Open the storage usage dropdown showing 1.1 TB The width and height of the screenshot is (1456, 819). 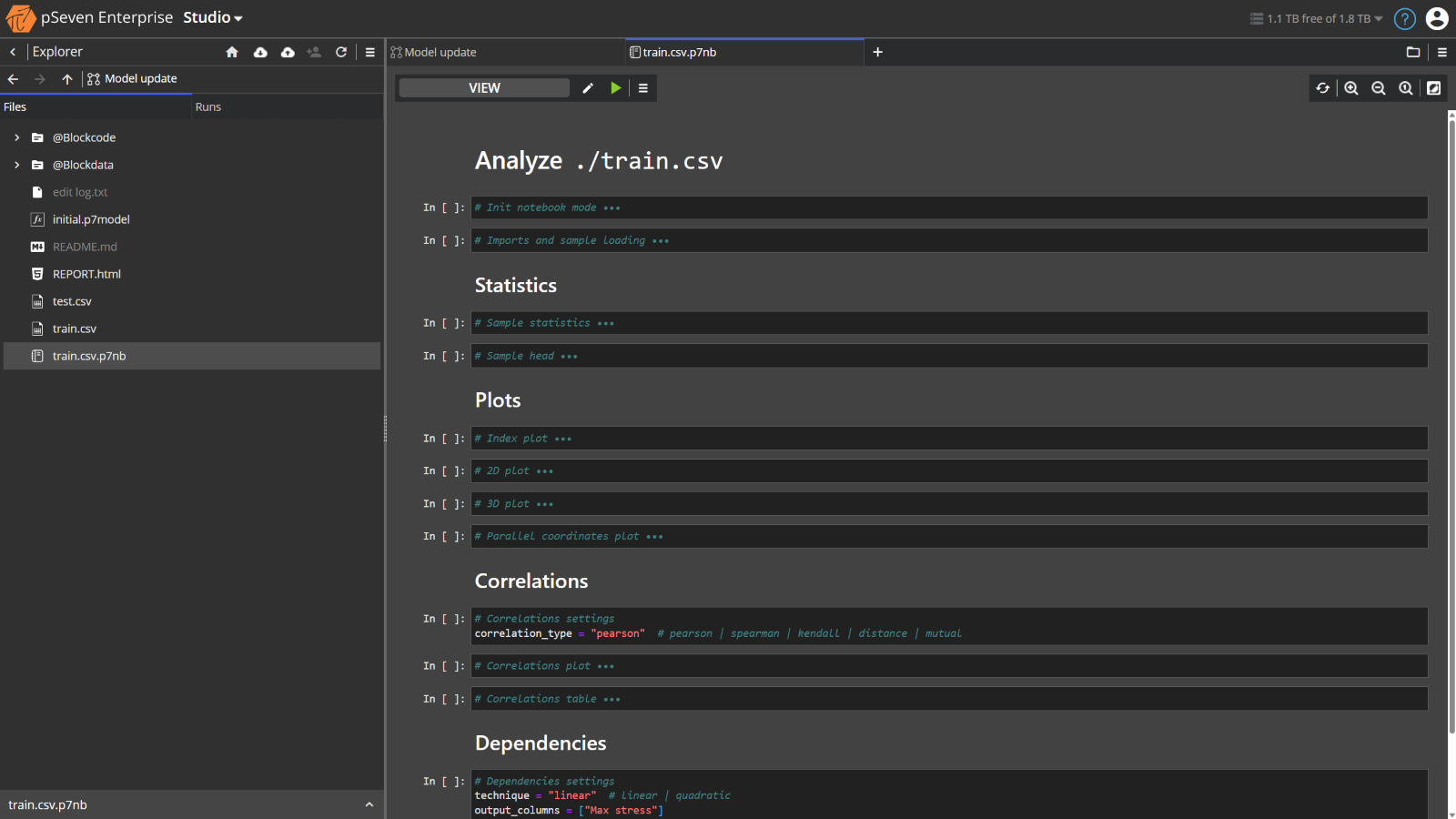(x=1314, y=18)
